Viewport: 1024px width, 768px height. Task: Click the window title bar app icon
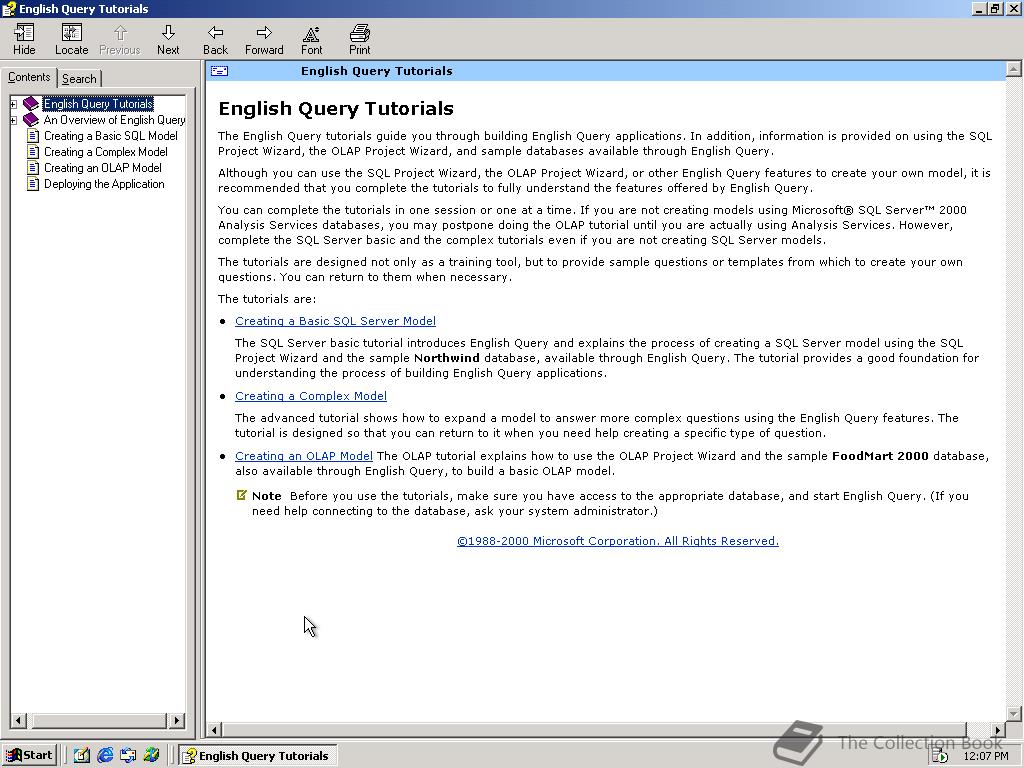point(8,8)
